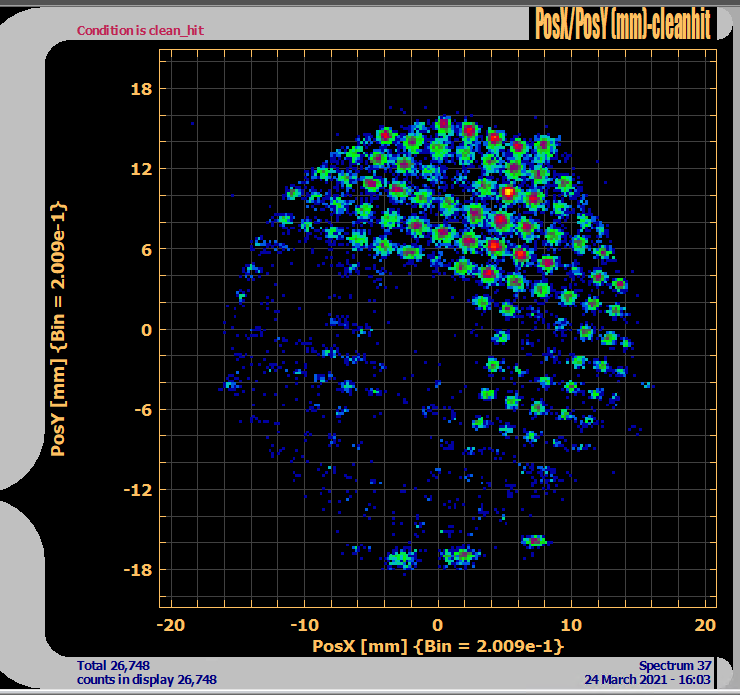Click the PosX/PosY (mm)-cleanhit title
Viewport: 740px width, 697px height.
(622, 24)
